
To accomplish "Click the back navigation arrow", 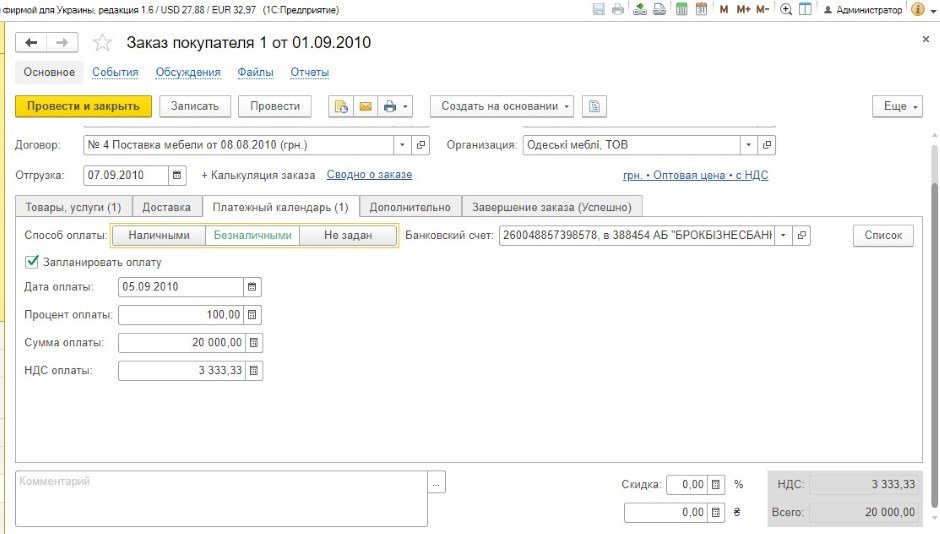I will 32,43.
